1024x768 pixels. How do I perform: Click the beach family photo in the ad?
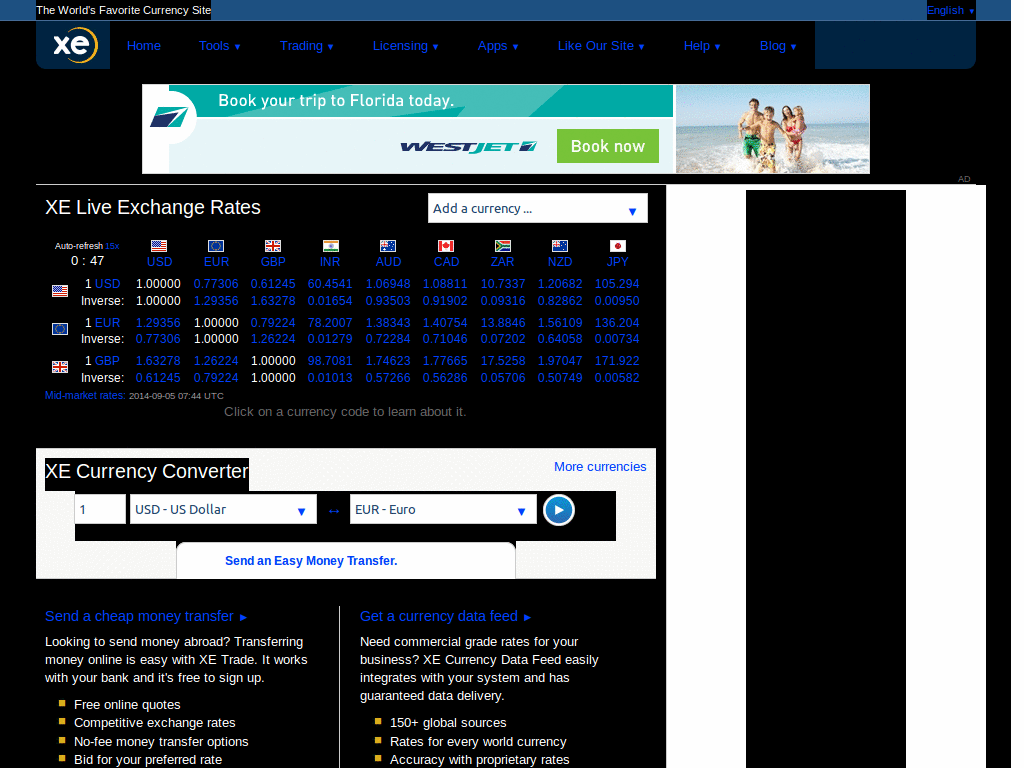click(773, 129)
